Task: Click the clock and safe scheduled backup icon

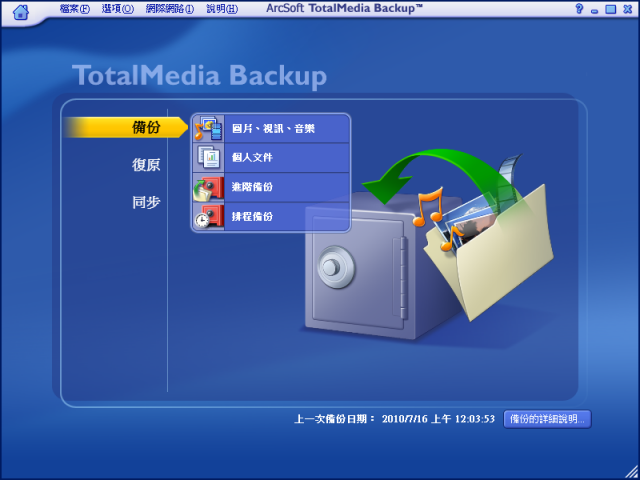Action: pyautogui.click(x=208, y=217)
